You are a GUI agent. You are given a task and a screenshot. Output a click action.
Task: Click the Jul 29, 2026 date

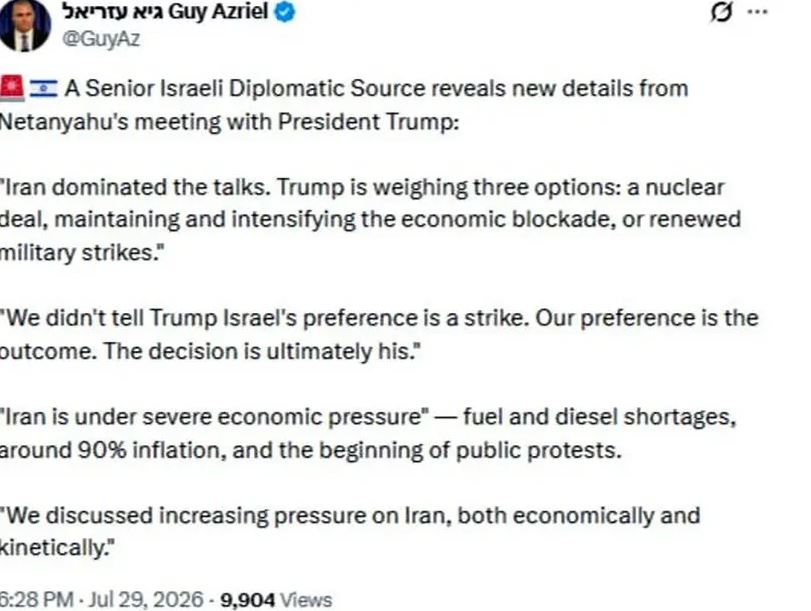(146, 600)
